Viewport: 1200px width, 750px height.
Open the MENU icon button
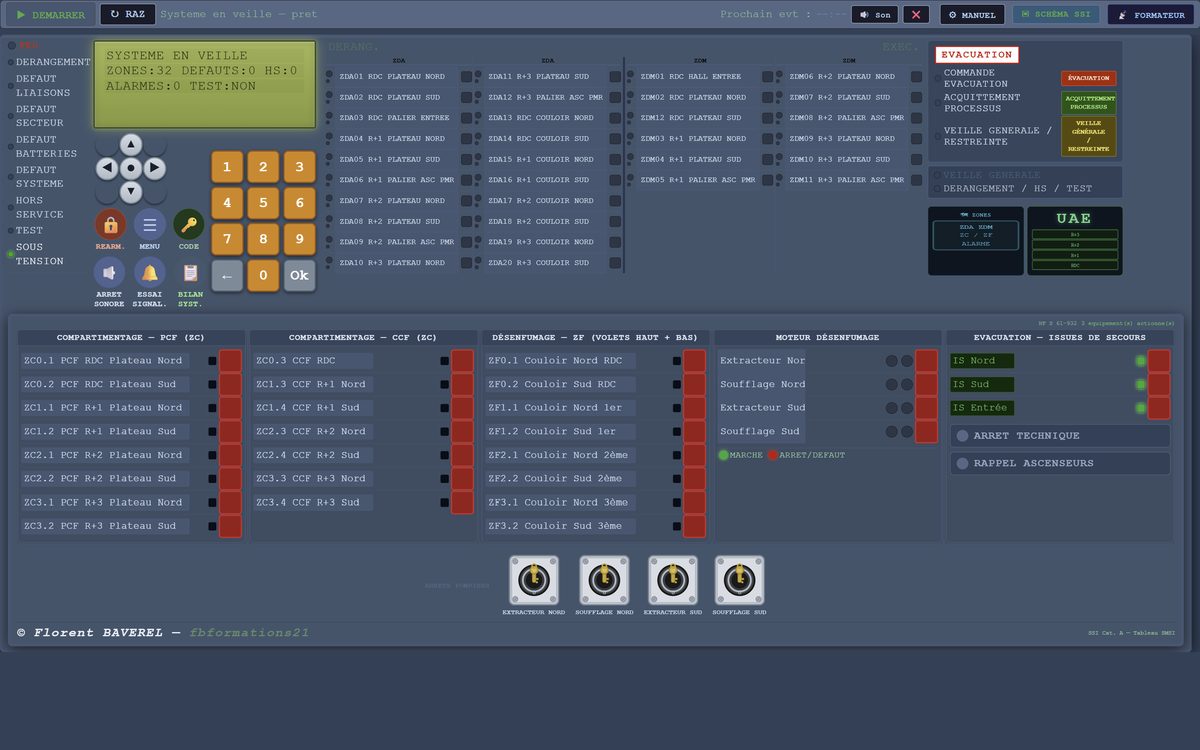pos(150,224)
